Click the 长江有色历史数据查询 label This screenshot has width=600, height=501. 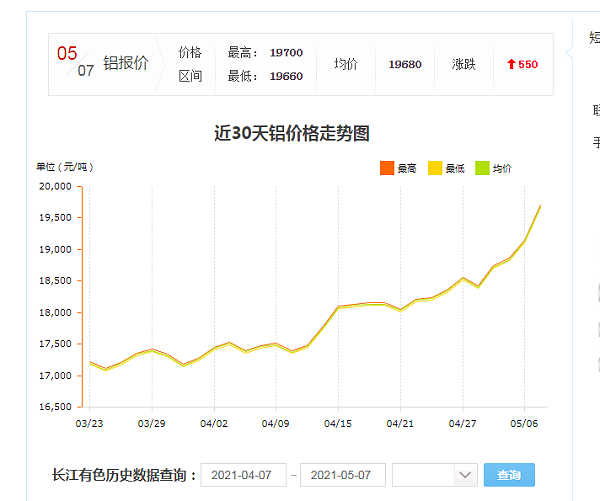tap(125, 475)
